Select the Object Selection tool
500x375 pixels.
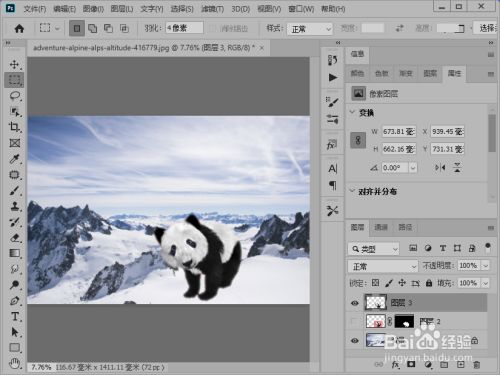click(x=14, y=112)
